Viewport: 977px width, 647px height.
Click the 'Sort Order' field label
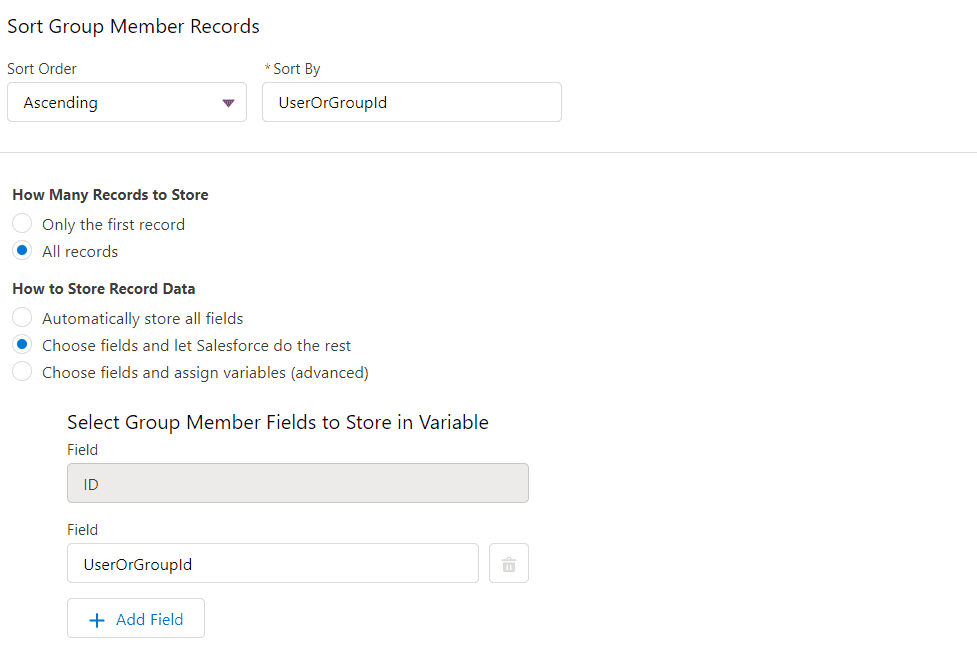click(x=42, y=69)
